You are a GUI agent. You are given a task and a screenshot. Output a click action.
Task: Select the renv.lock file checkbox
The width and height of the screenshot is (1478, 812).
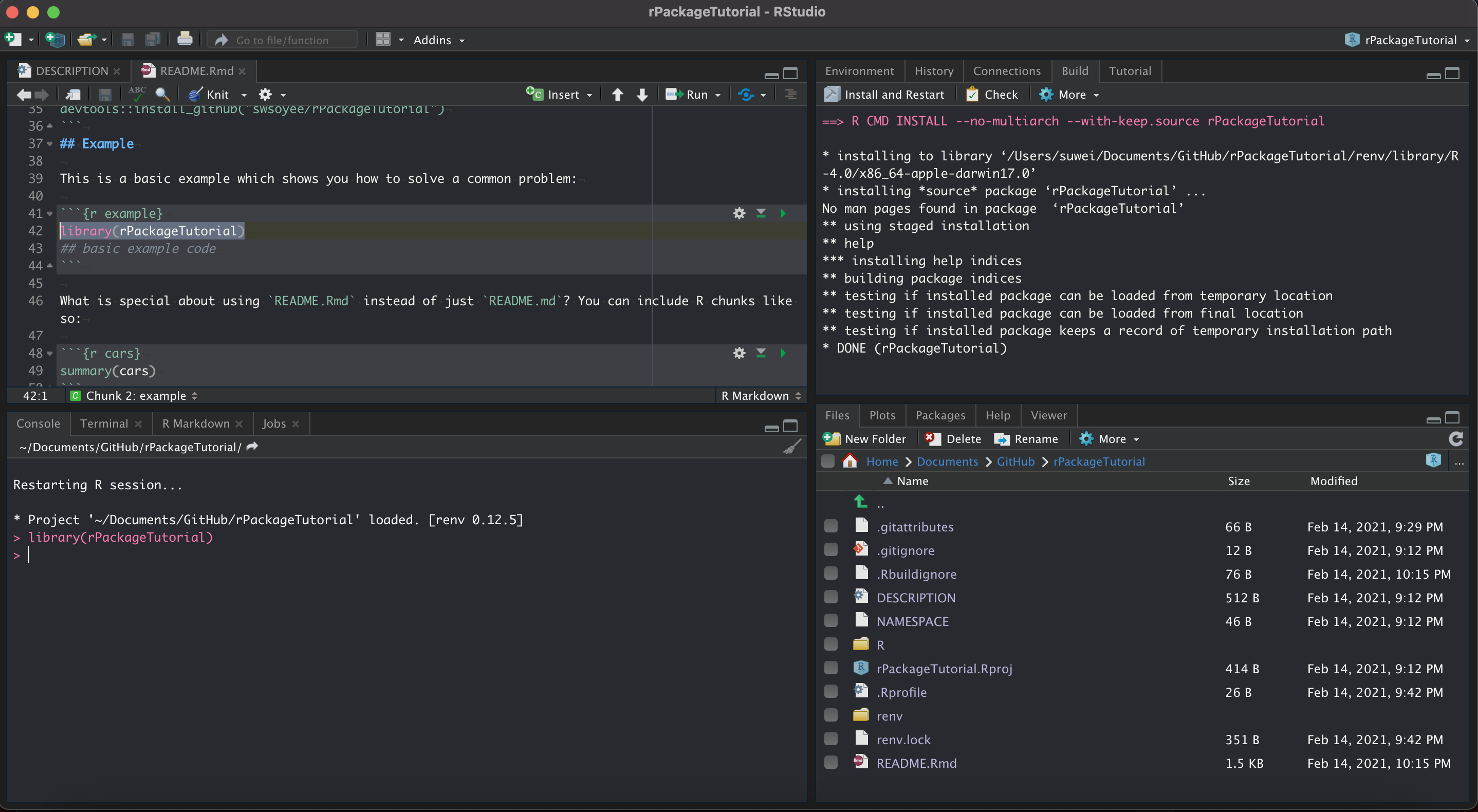point(830,739)
